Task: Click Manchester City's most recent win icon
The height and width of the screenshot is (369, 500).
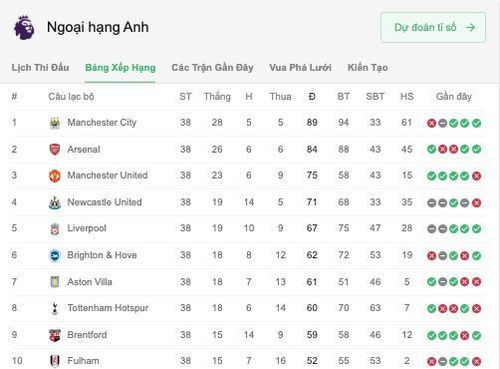Action: tap(476, 123)
